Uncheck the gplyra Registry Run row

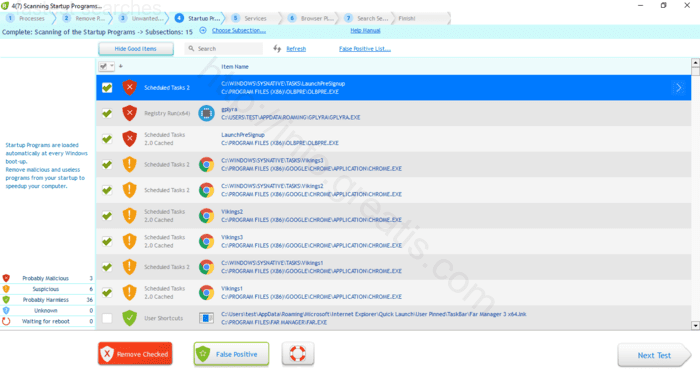pyautogui.click(x=107, y=113)
